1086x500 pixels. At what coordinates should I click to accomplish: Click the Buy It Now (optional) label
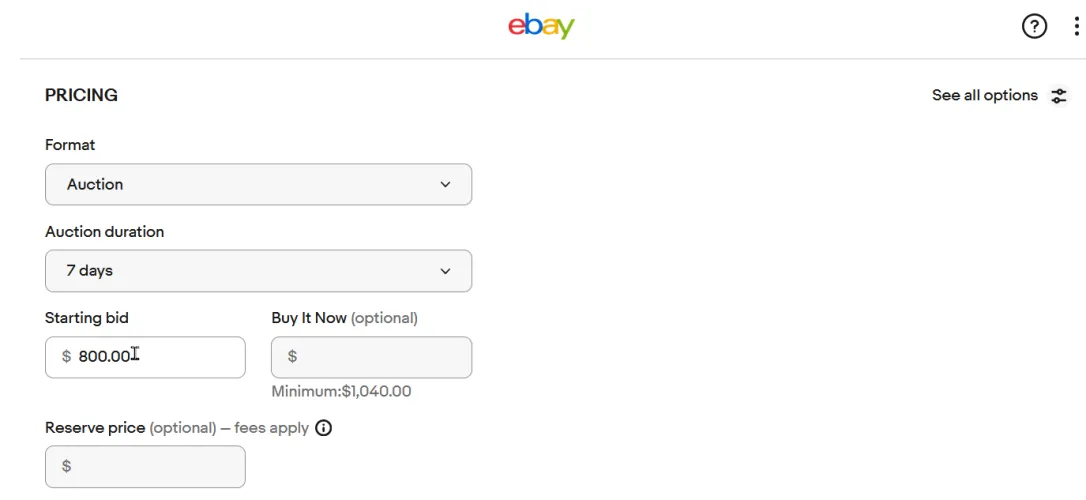344,318
